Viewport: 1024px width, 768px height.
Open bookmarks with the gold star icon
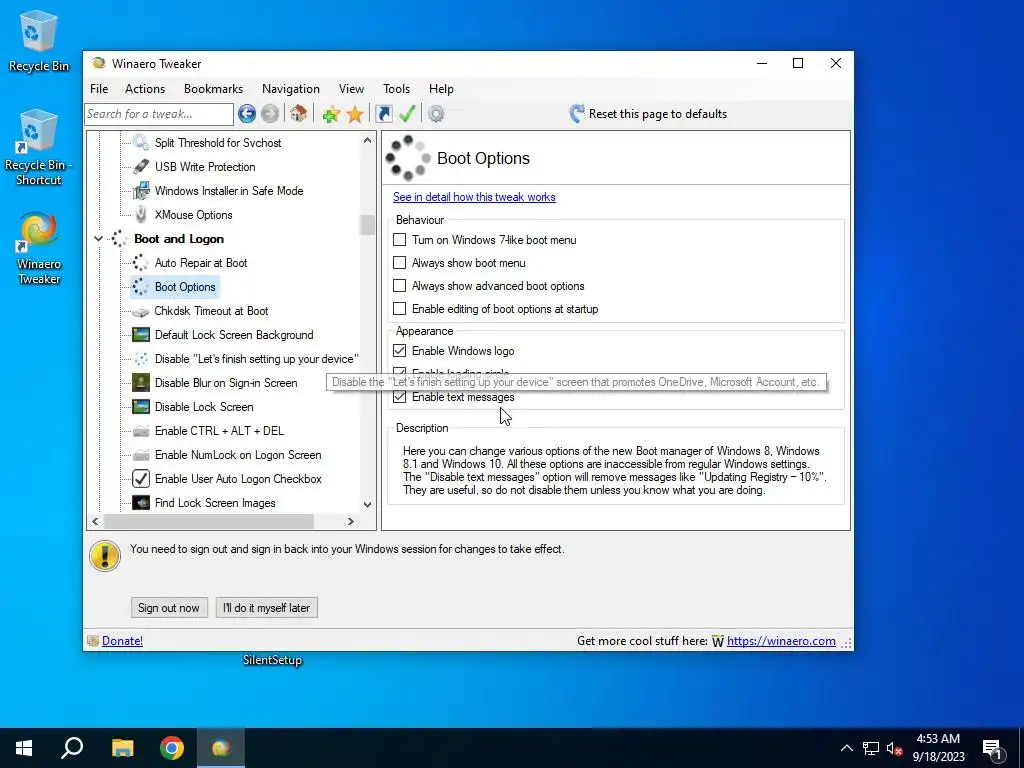click(355, 114)
